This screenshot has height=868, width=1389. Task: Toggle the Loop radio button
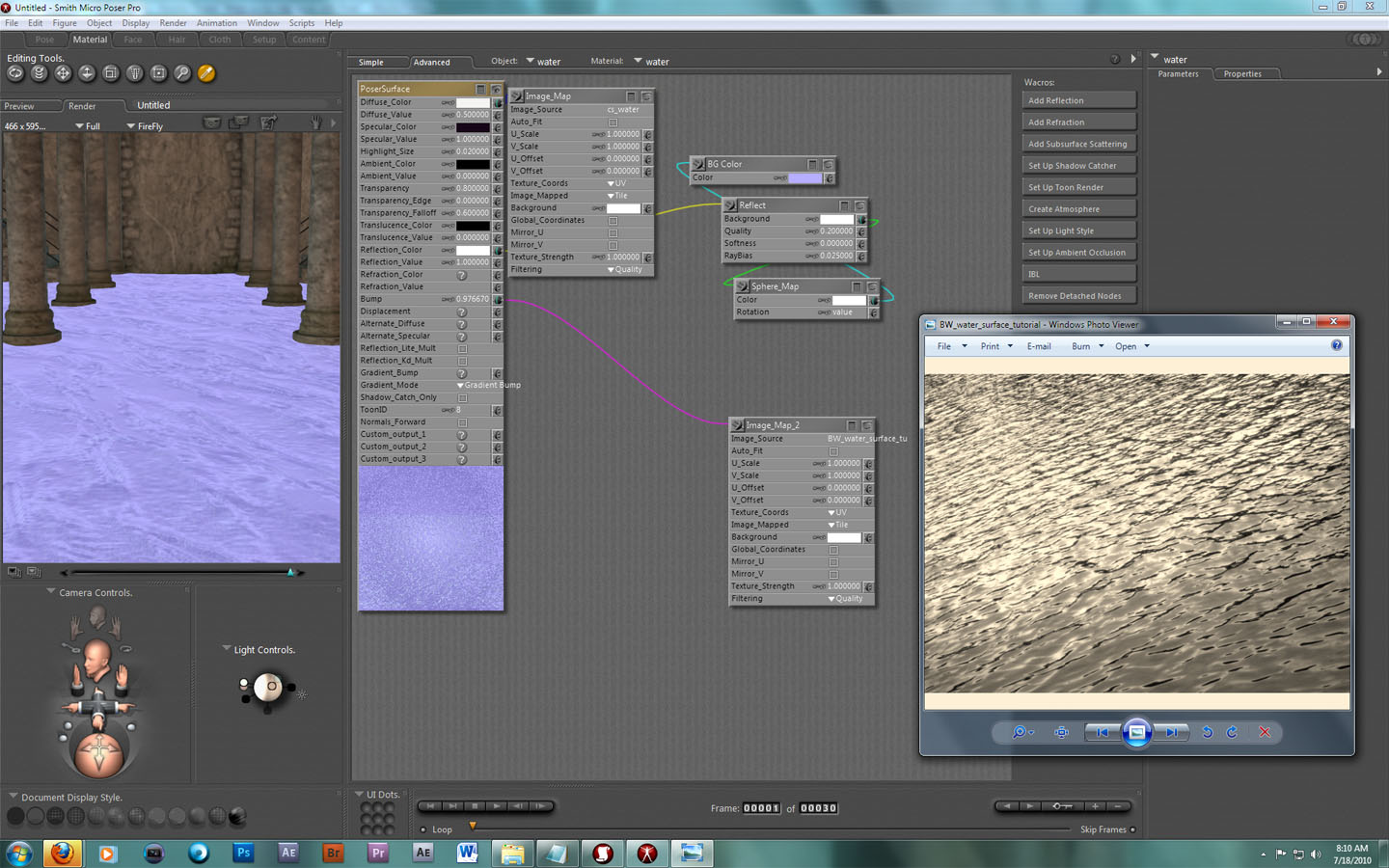(423, 829)
